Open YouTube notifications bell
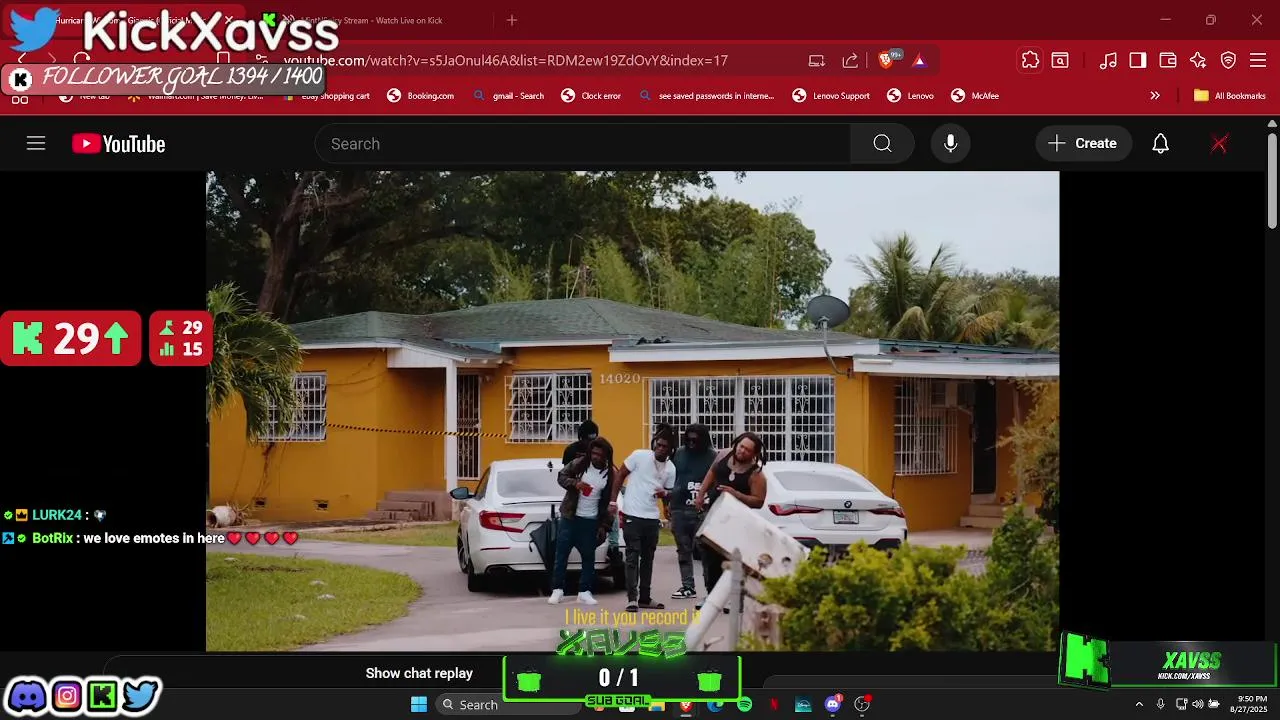 coord(1160,143)
